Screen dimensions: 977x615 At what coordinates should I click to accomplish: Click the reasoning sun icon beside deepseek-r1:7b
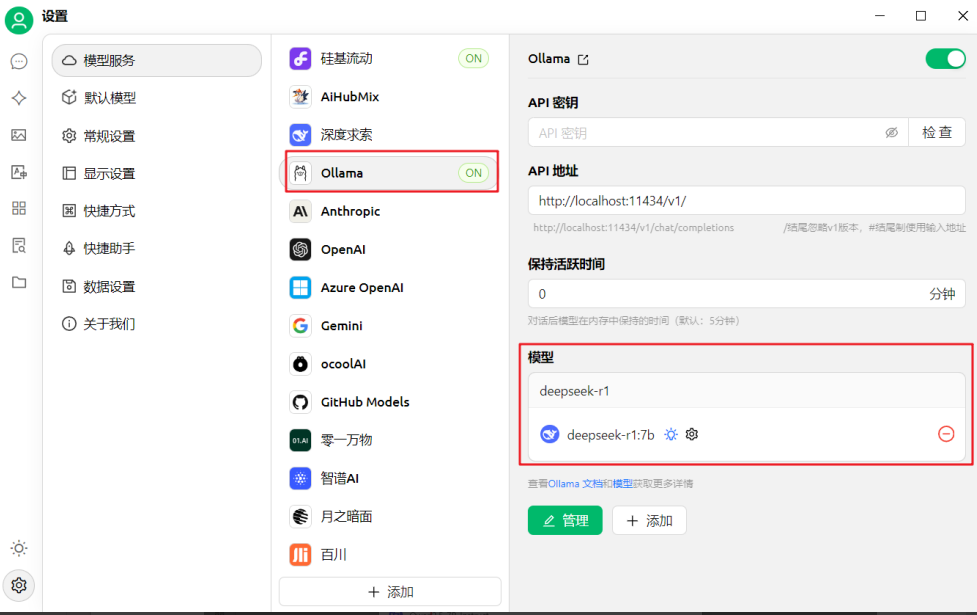point(670,434)
